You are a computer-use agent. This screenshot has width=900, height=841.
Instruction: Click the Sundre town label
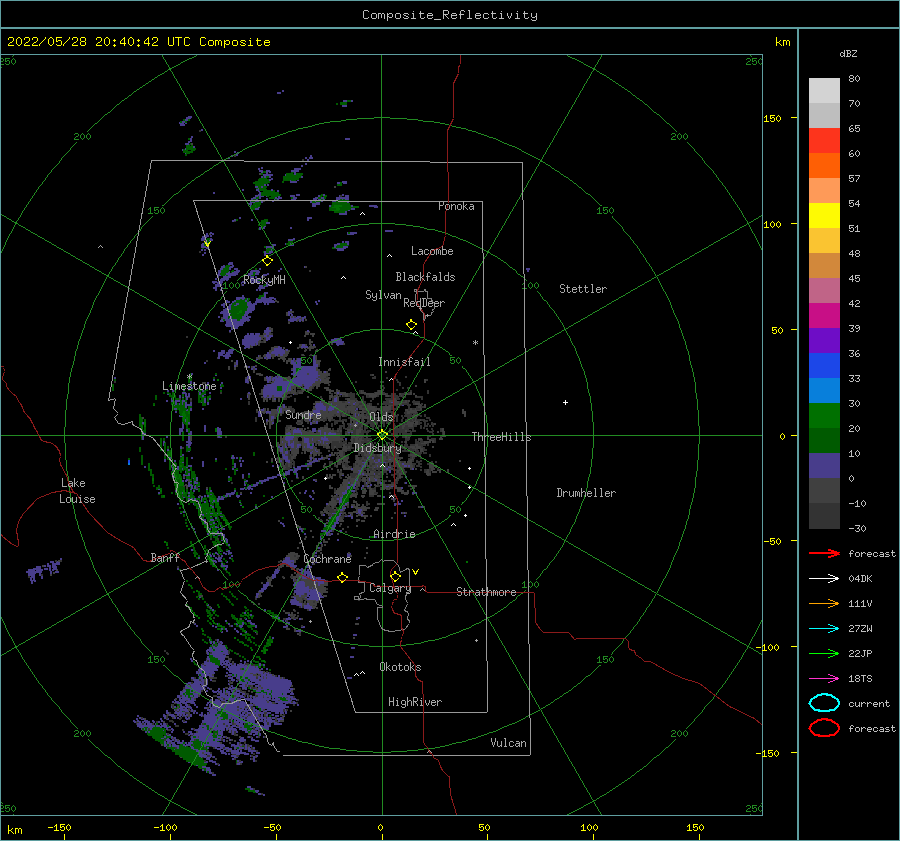303,415
